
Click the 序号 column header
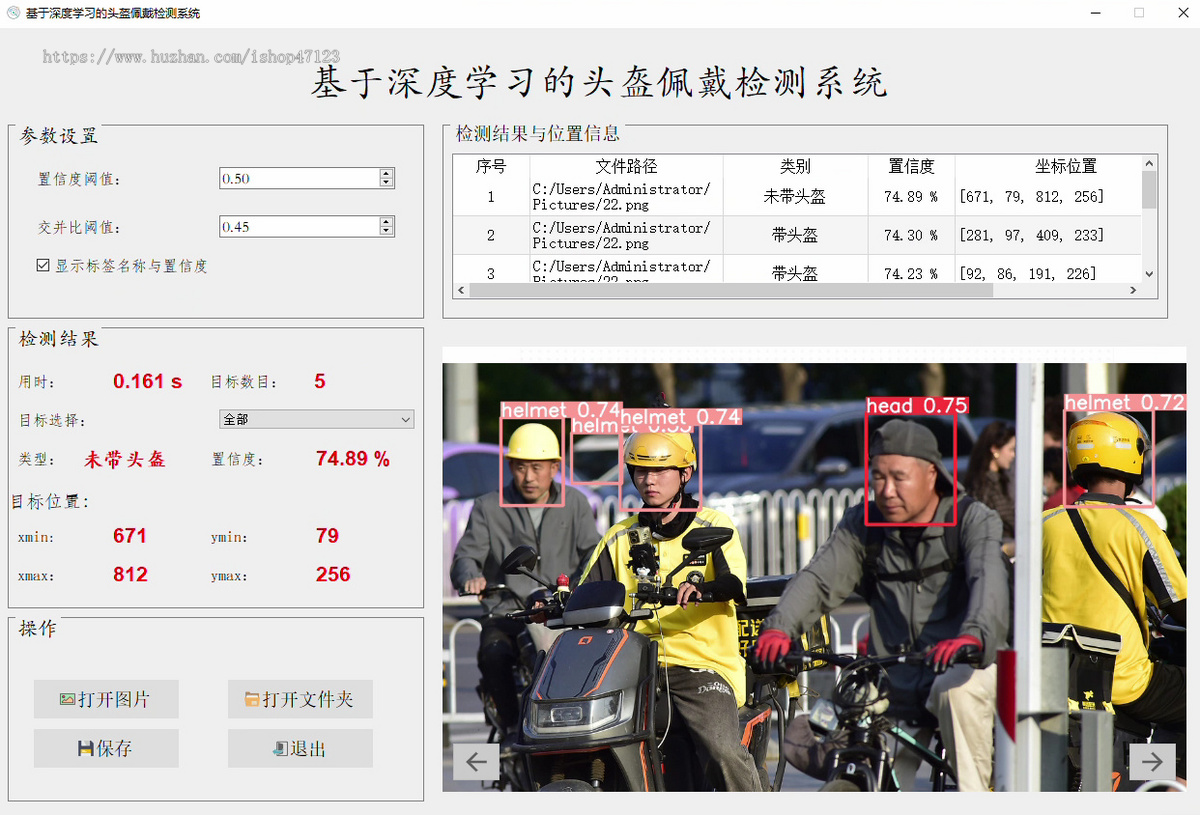click(x=491, y=166)
